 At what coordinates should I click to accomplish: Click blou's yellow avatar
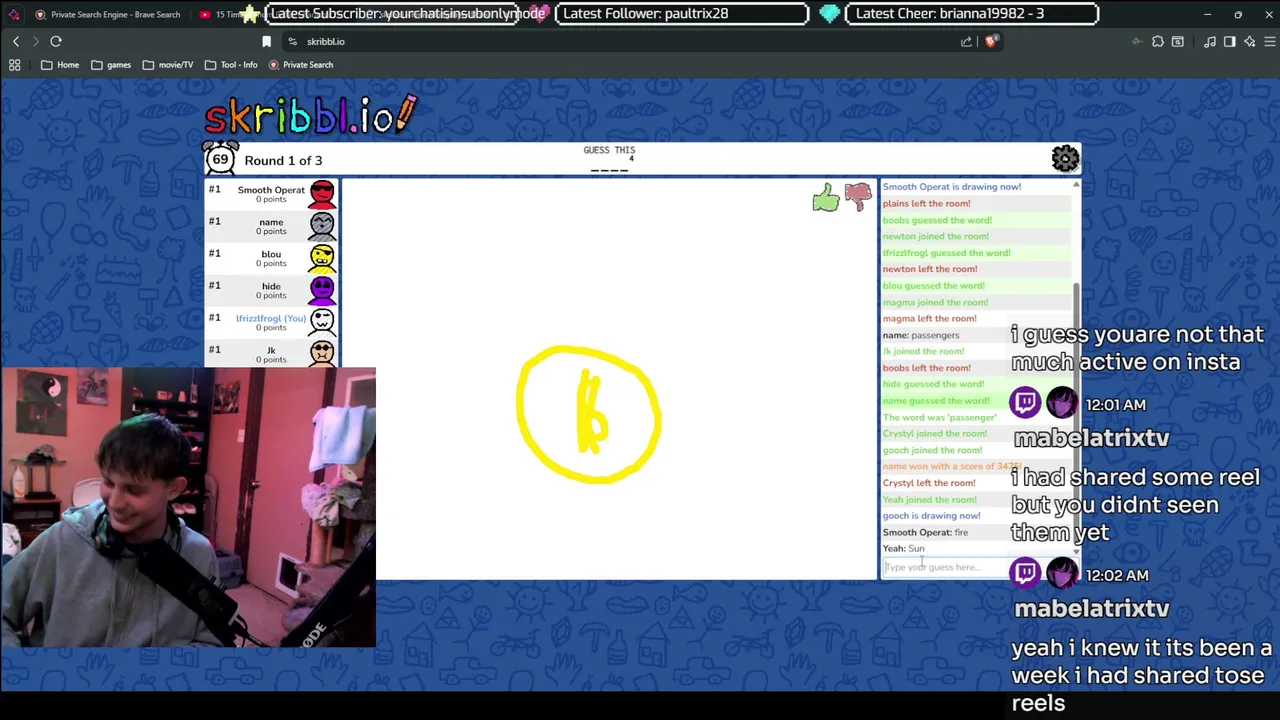[322, 258]
